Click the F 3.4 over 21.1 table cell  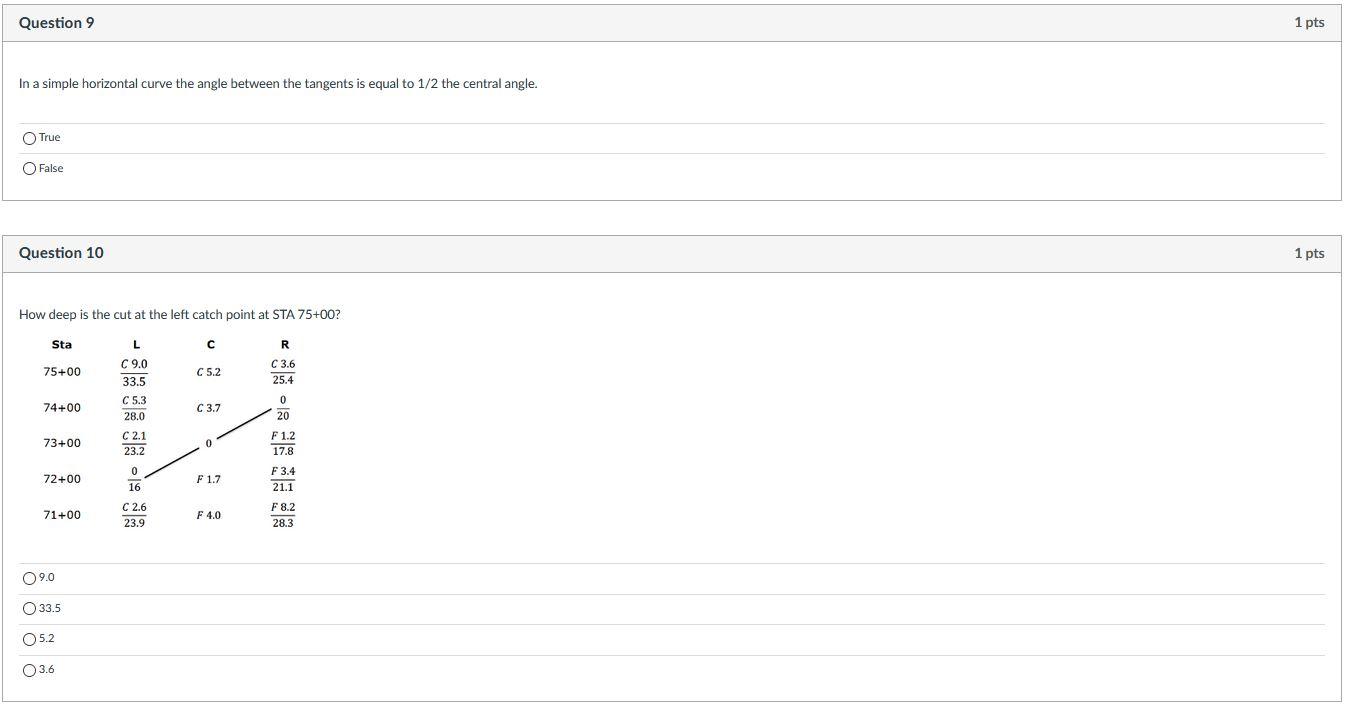pyautogui.click(x=283, y=479)
